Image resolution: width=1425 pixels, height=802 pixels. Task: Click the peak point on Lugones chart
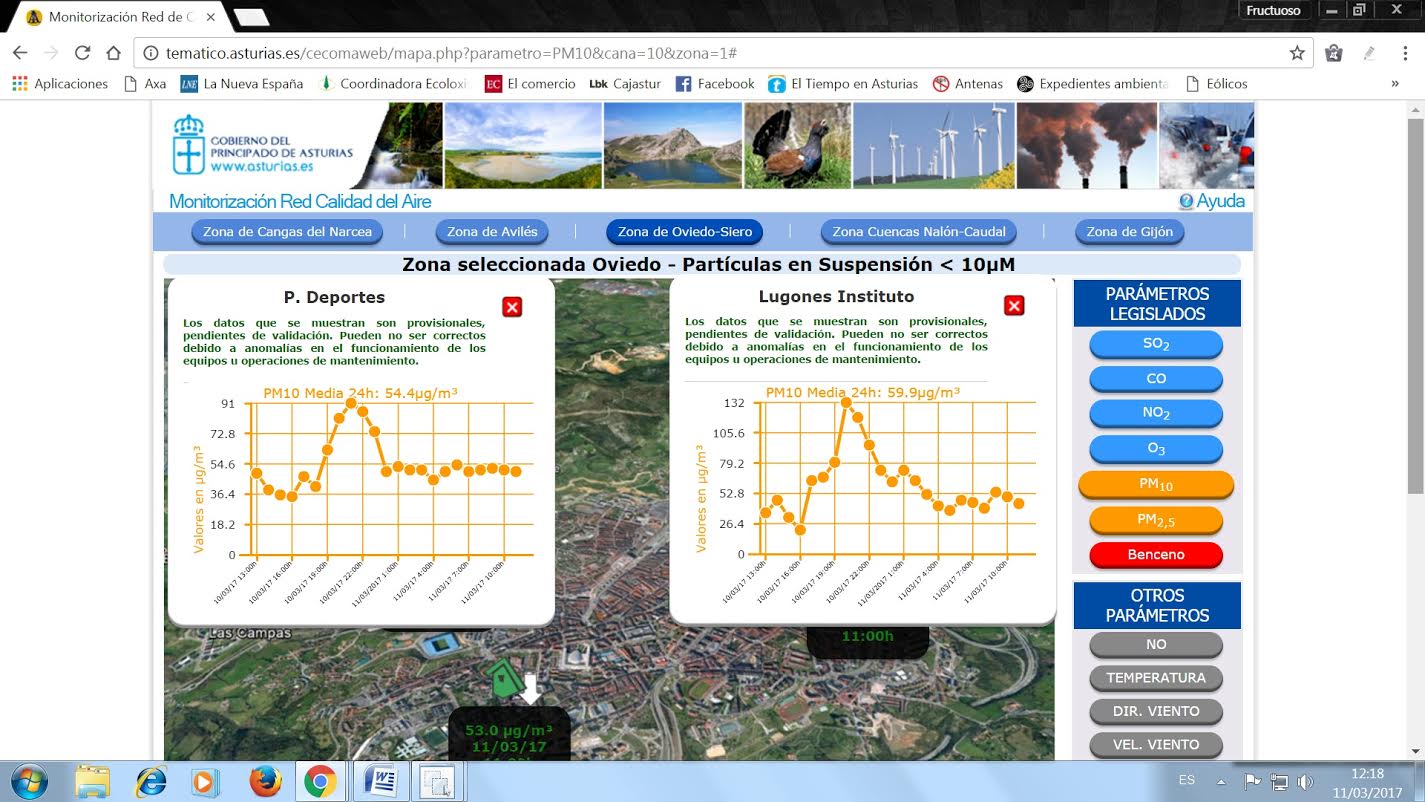pyautogui.click(x=846, y=403)
